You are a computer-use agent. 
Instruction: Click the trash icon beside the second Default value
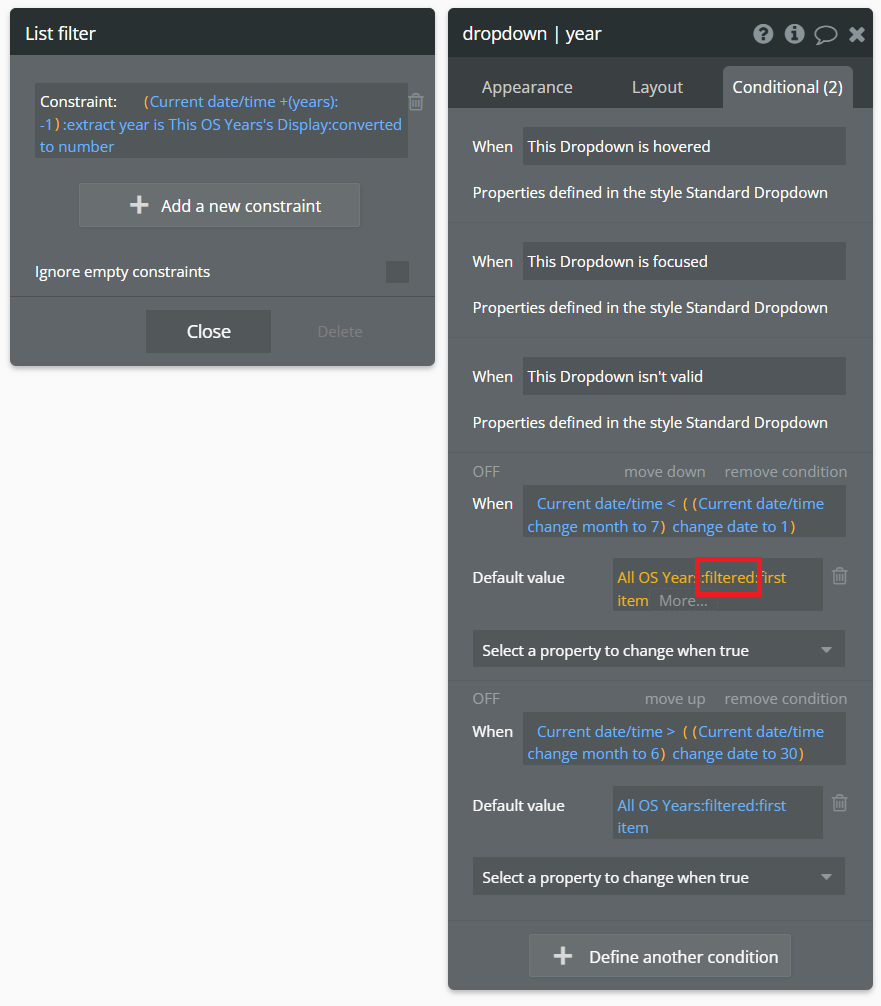[839, 803]
